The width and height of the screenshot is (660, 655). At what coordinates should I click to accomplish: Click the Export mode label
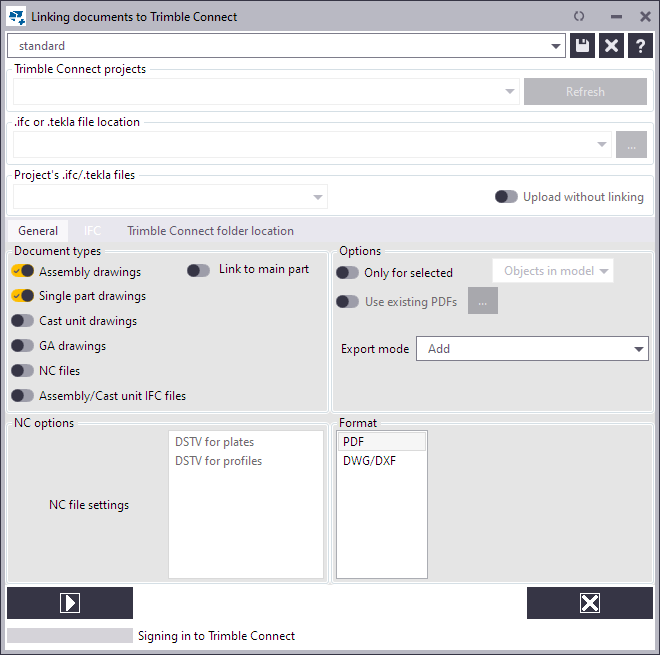[x=375, y=349]
